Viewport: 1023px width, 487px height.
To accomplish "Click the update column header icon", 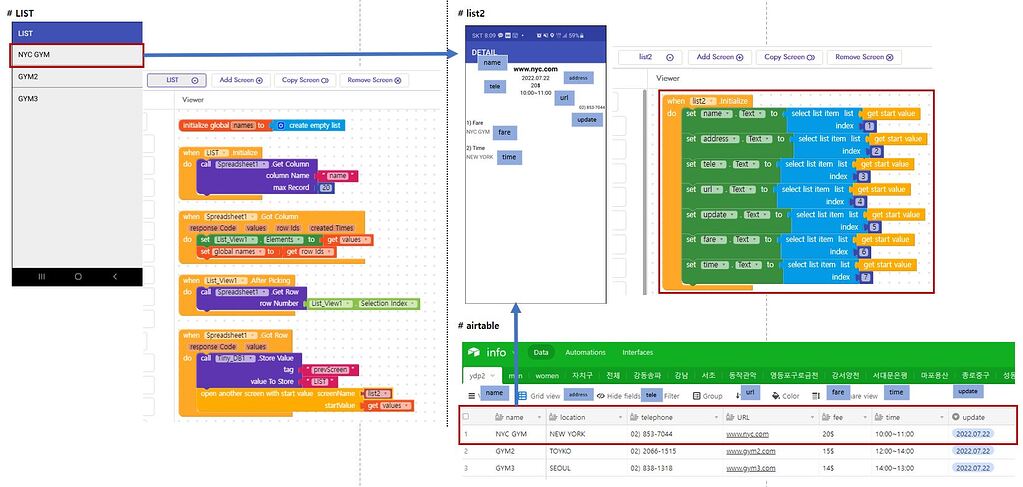I will tap(956, 417).
